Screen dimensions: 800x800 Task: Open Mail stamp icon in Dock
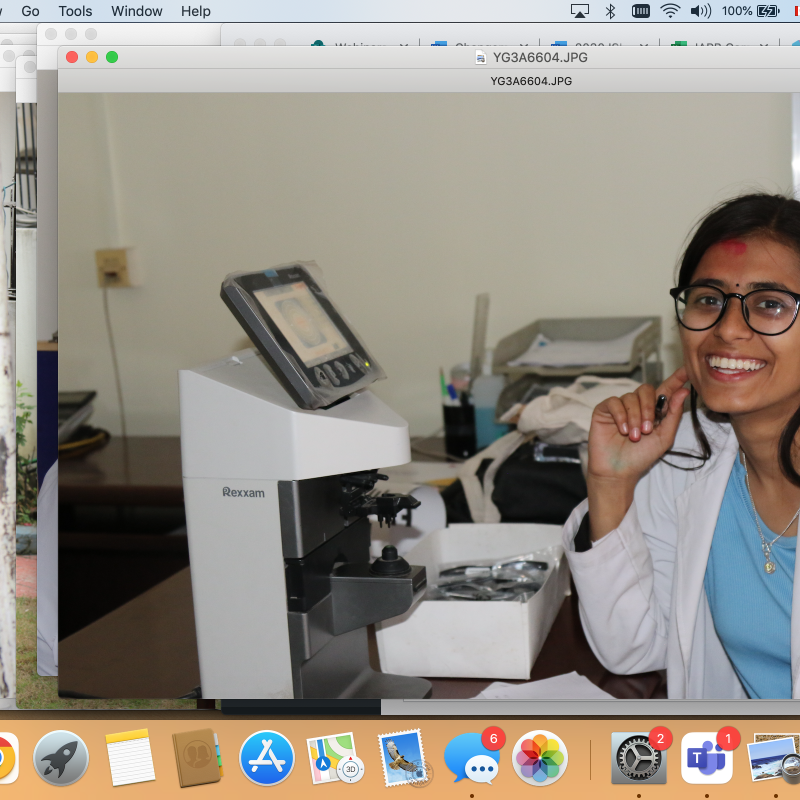[x=404, y=758]
